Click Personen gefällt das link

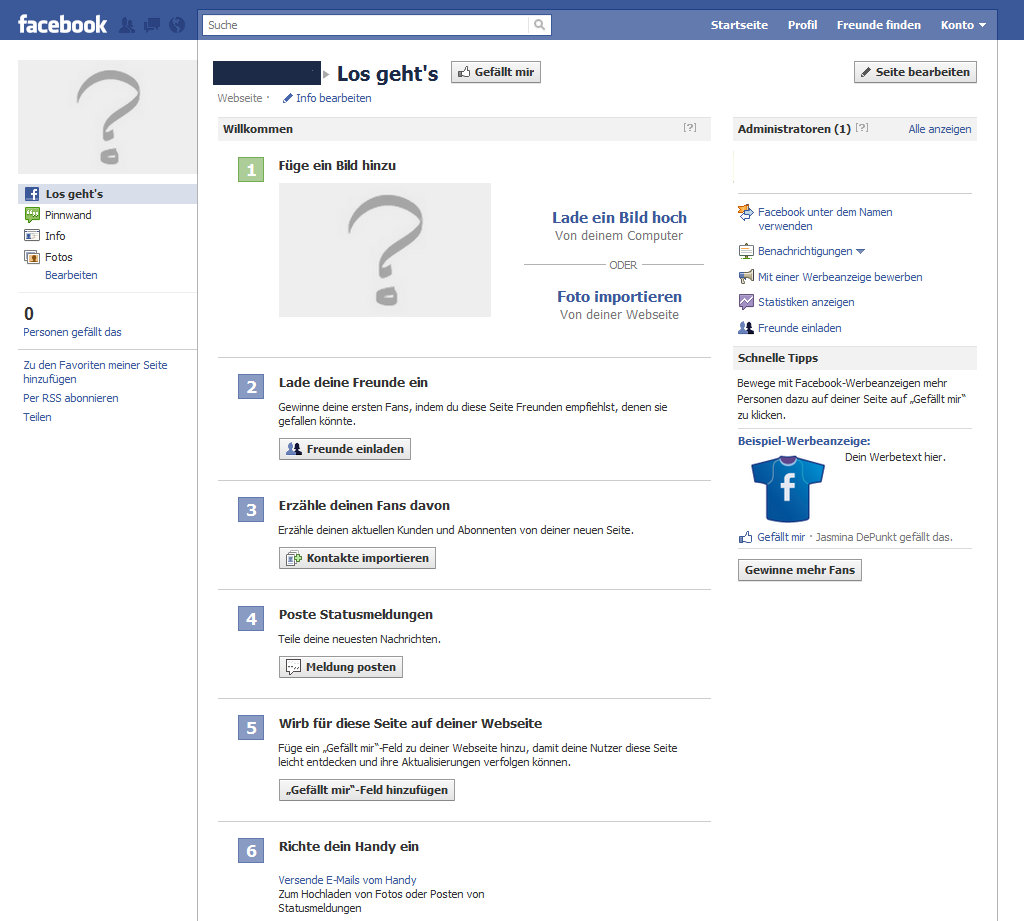(72, 332)
